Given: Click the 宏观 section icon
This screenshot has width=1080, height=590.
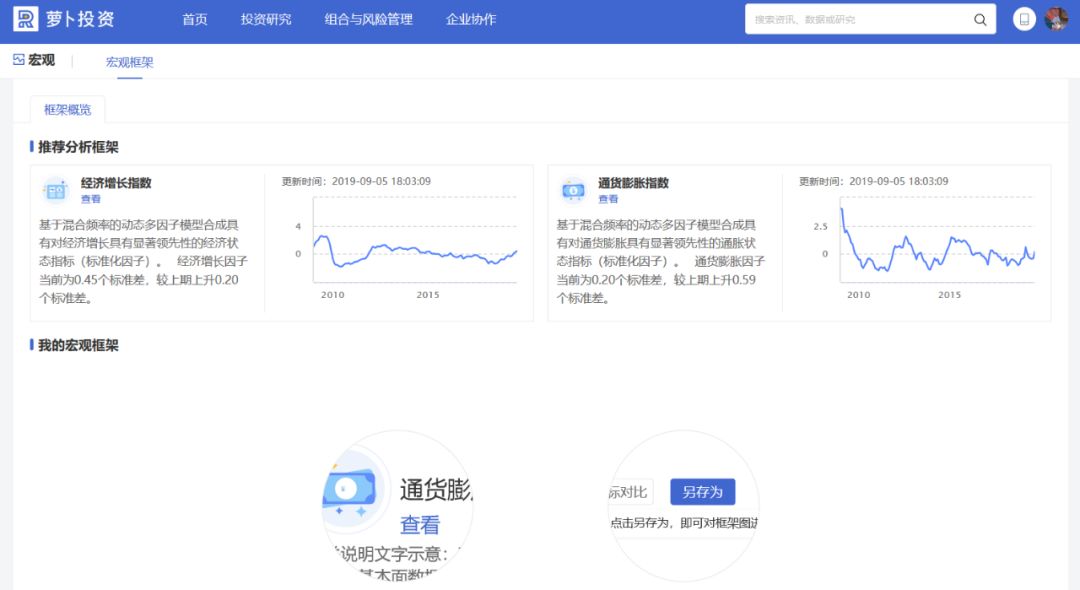Looking at the screenshot, I should coord(18,60).
